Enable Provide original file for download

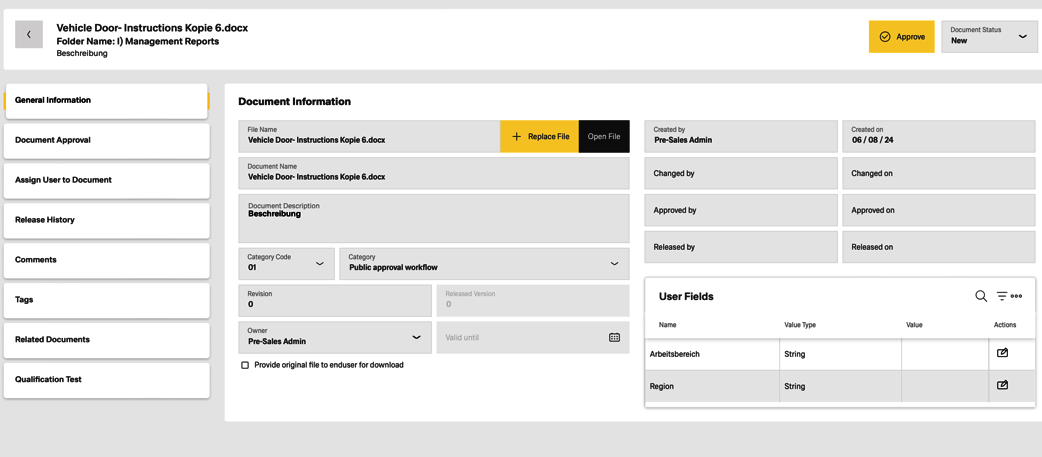245,365
